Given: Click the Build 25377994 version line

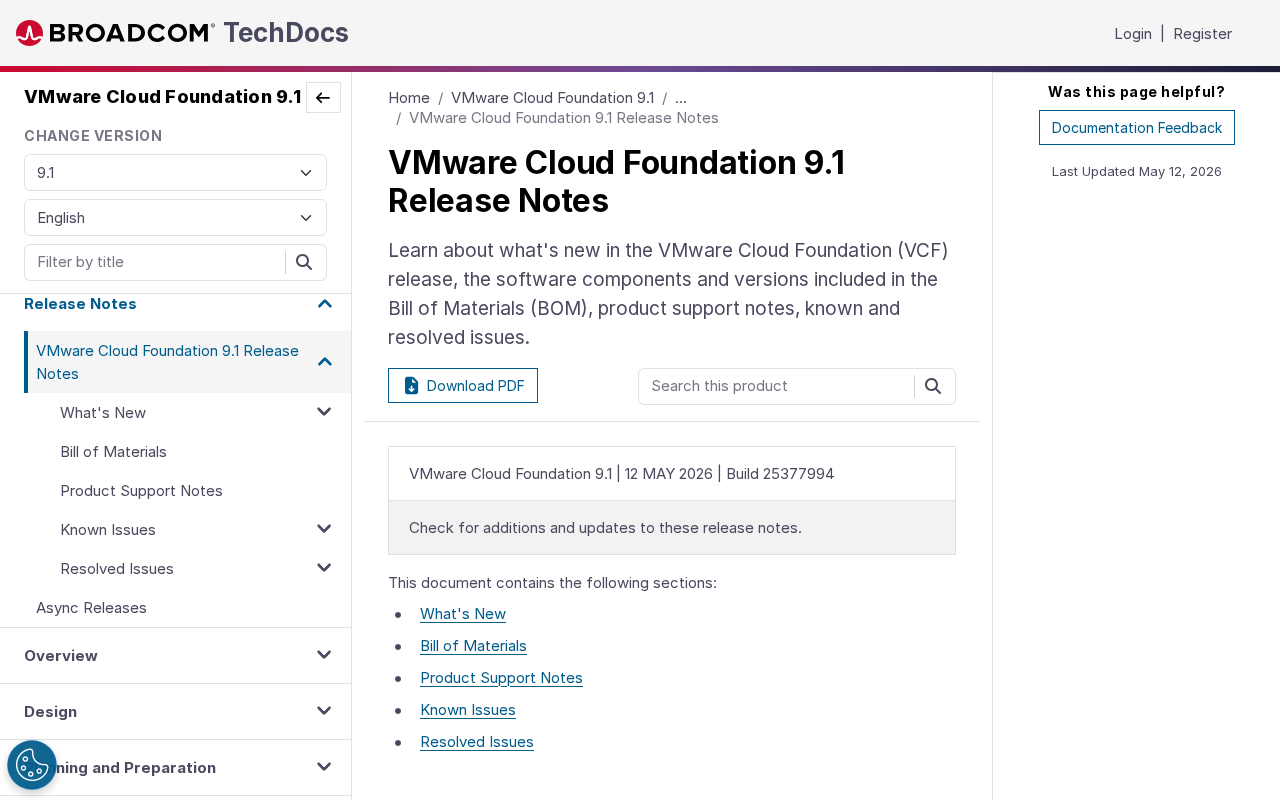Looking at the screenshot, I should point(622,474).
